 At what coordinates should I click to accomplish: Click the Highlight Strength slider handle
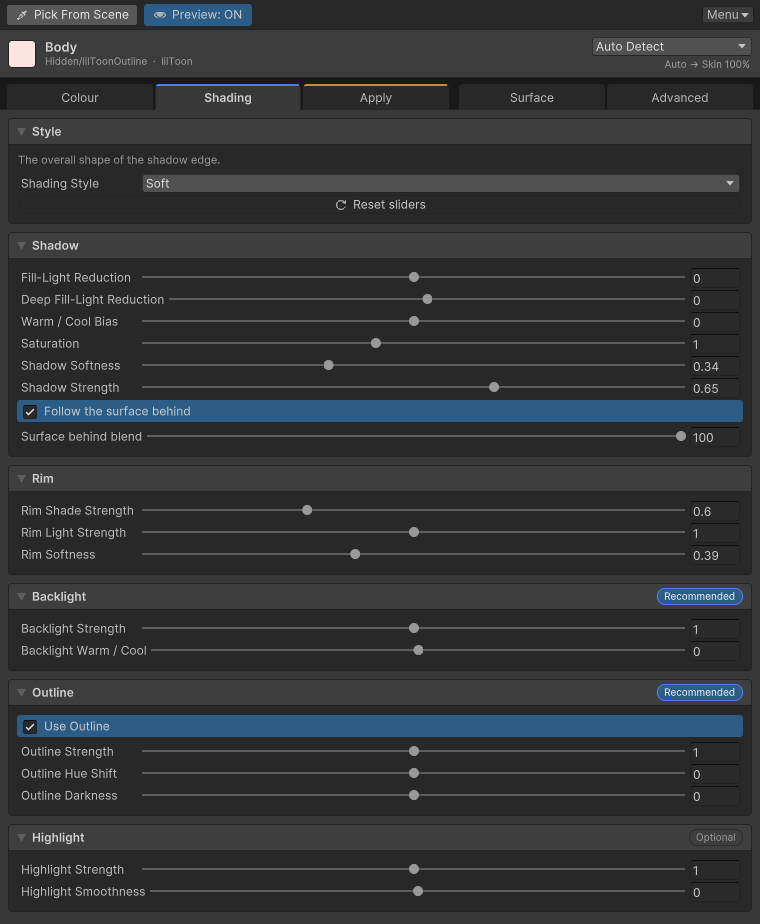(414, 869)
